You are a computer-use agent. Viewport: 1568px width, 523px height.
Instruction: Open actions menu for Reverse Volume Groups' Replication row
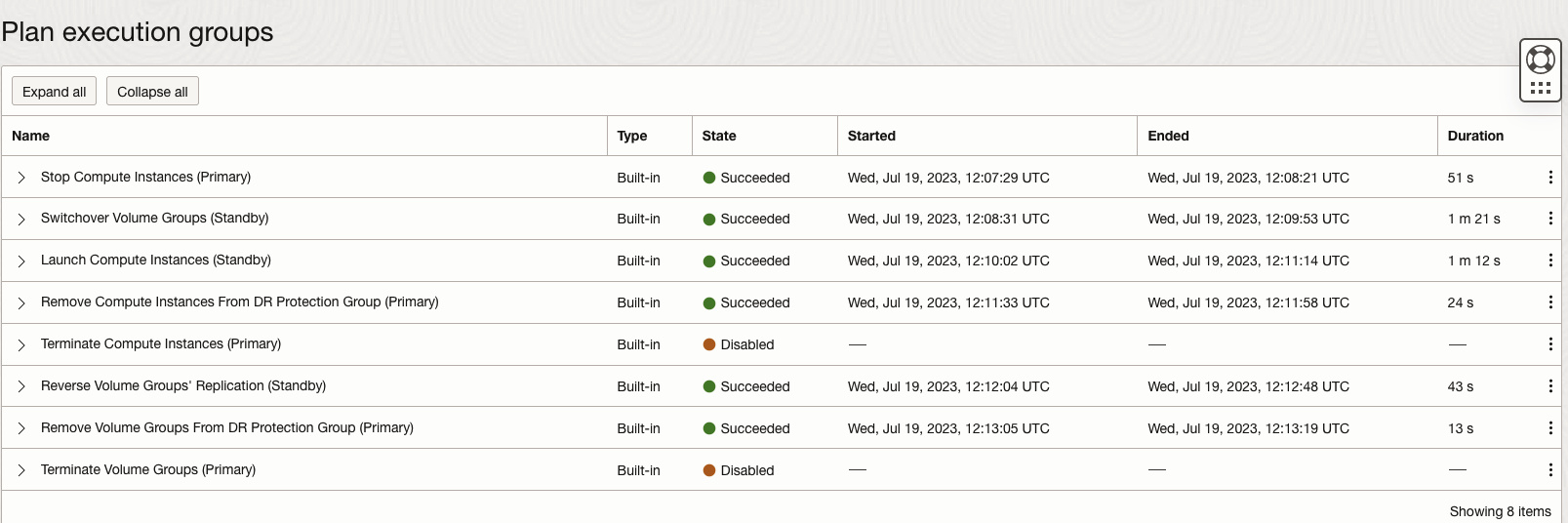[x=1549, y=386]
